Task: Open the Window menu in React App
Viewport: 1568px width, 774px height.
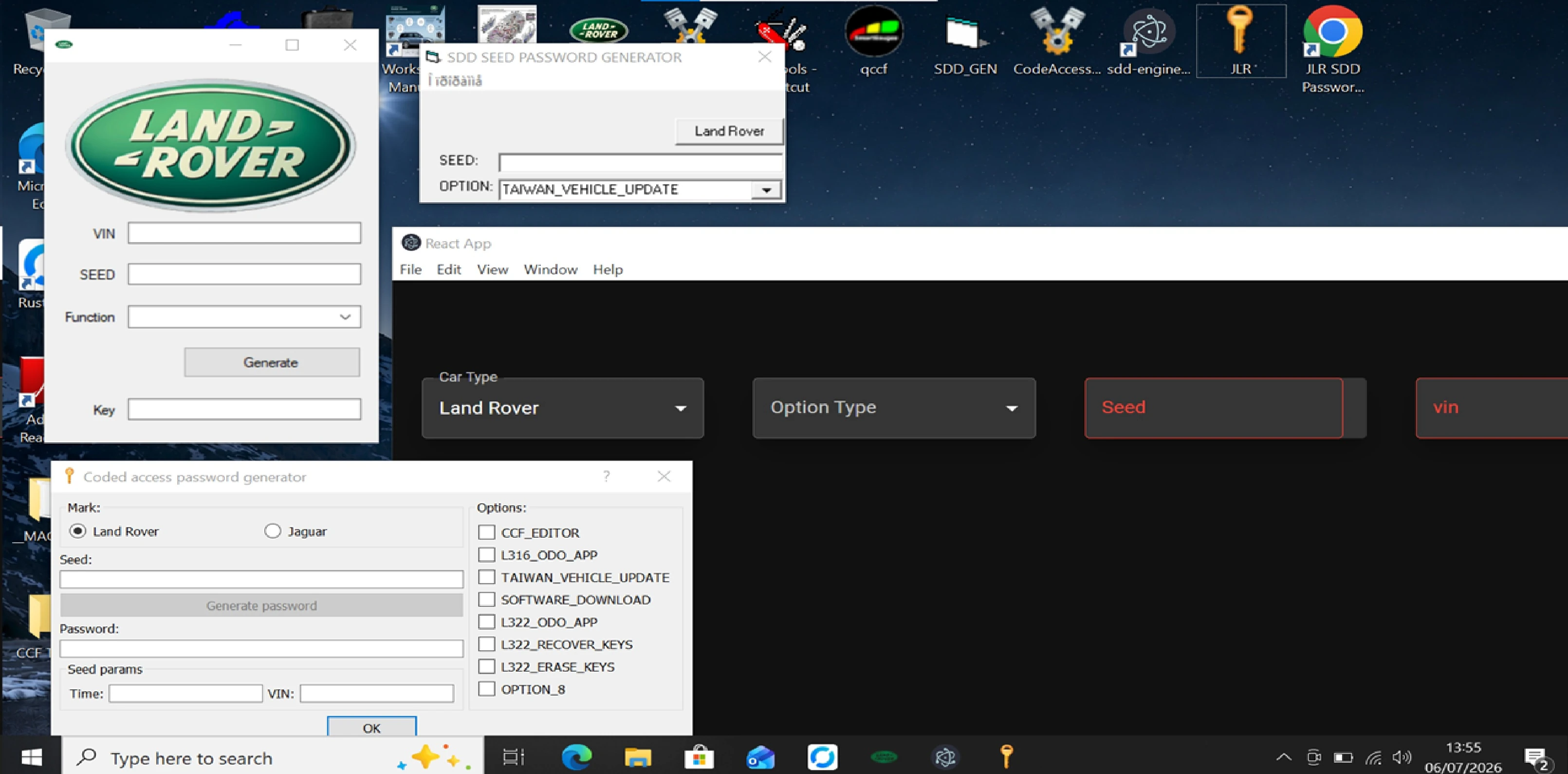Action: [550, 269]
